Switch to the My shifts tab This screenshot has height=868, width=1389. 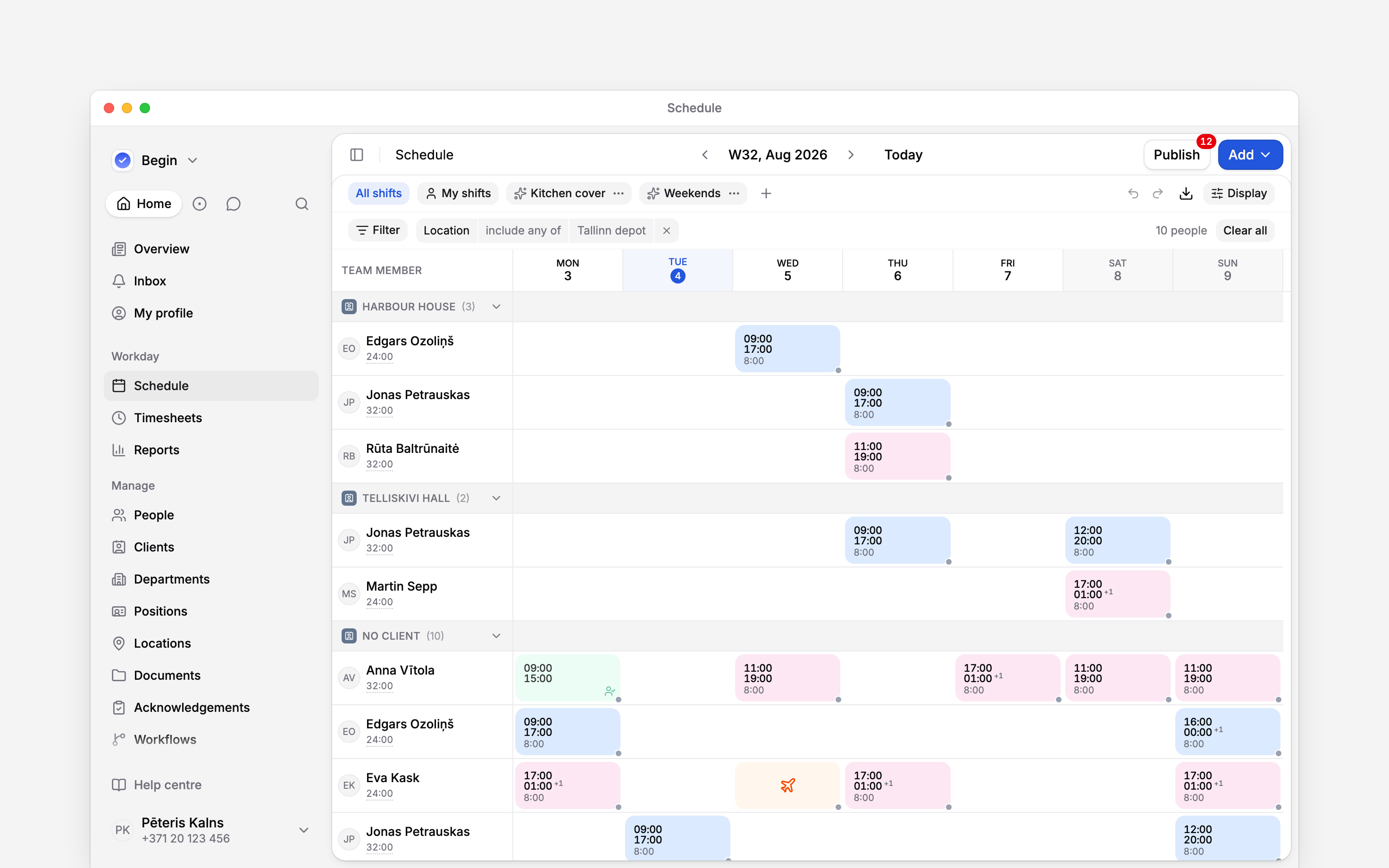[458, 193]
